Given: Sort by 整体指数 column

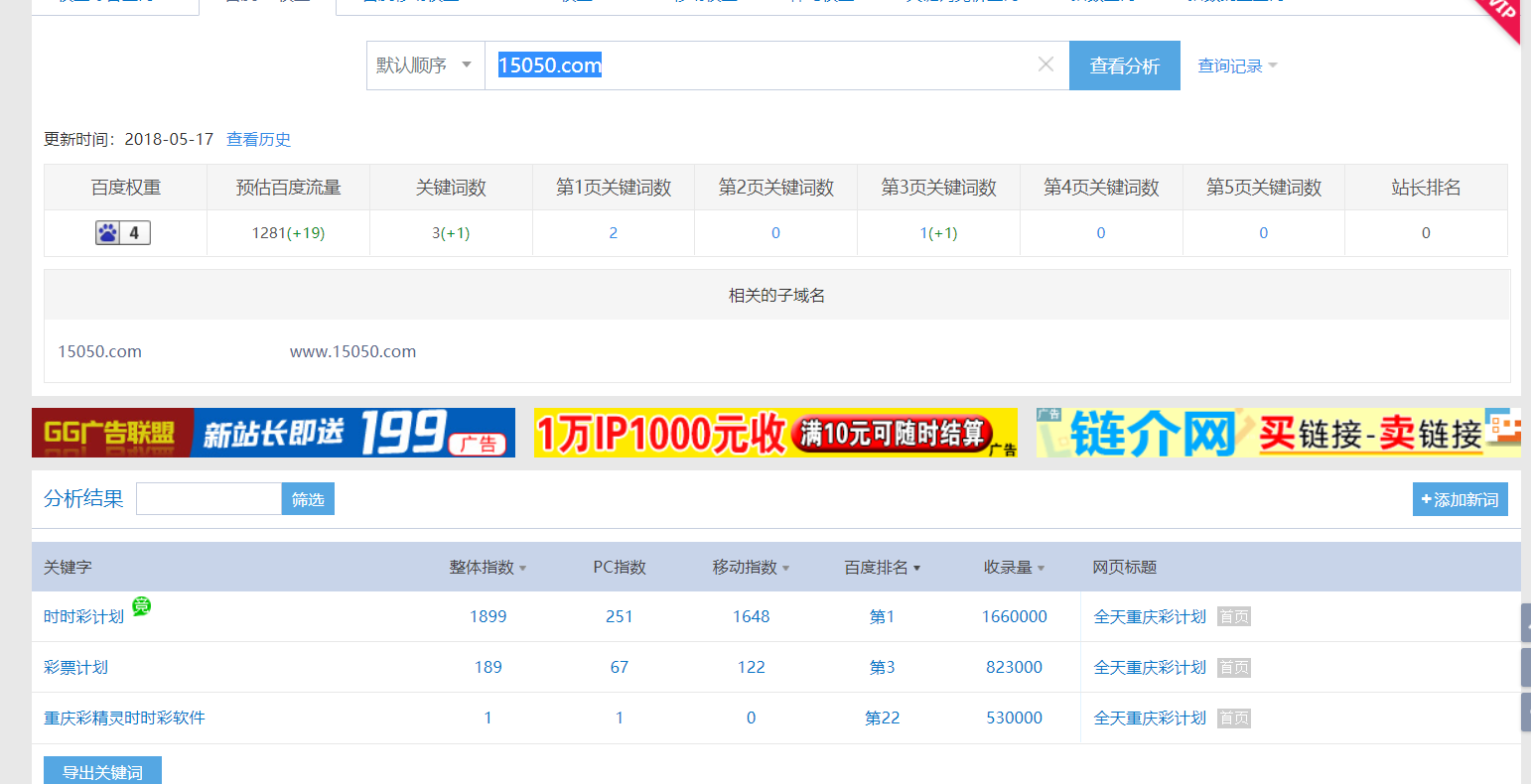Looking at the screenshot, I should coord(487,568).
